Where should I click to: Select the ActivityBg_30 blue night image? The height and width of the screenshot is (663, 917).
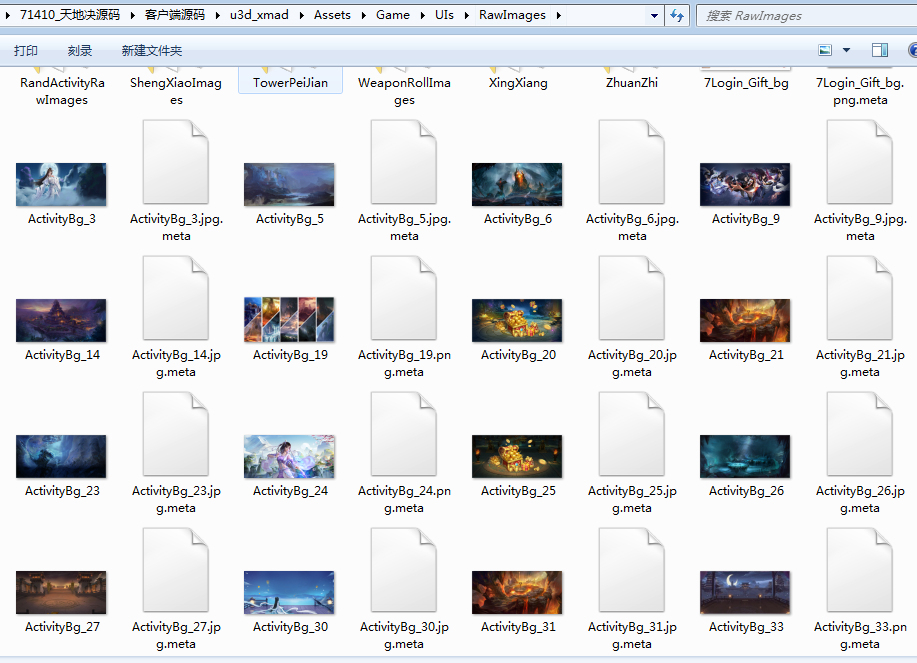289,592
